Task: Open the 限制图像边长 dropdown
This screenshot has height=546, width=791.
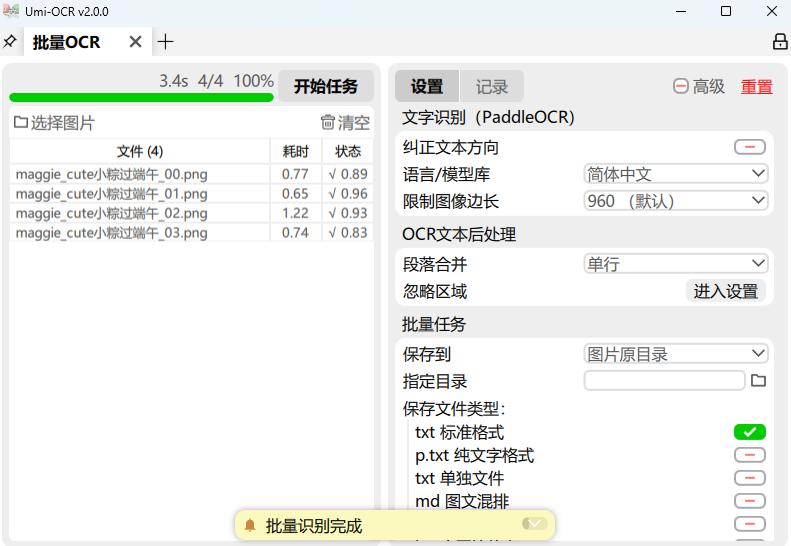Action: [676, 201]
